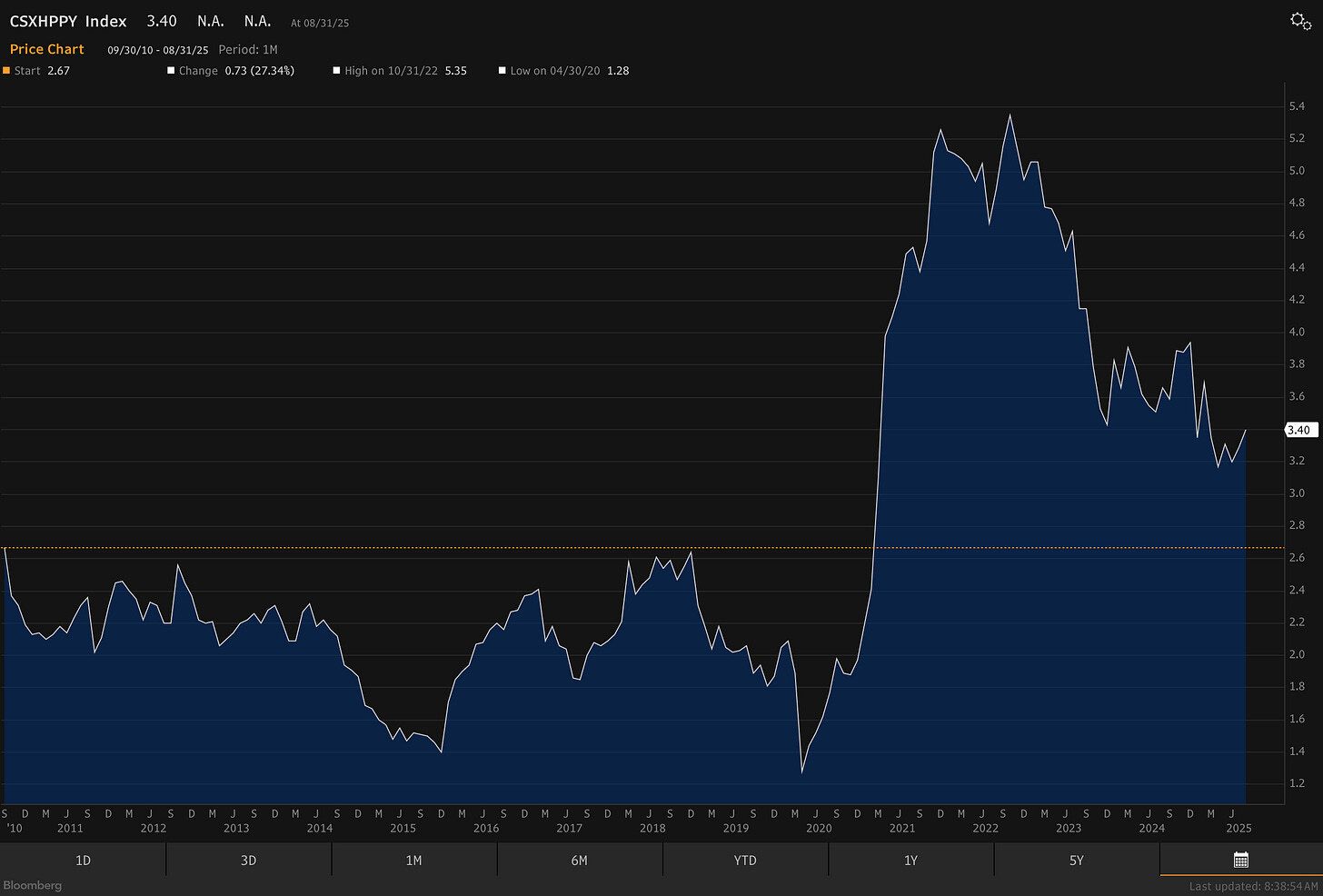Click the 2013 year label on the x-axis
The width and height of the screenshot is (1323, 896).
point(236,828)
